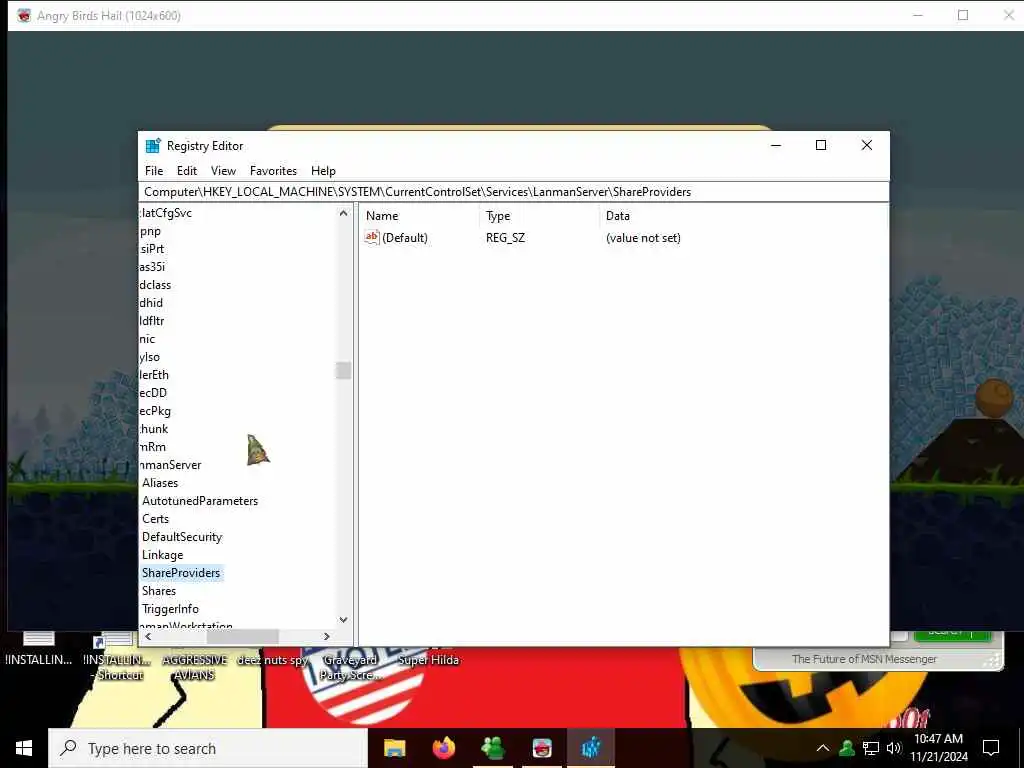The image size is (1024, 768).
Task: Select the tree key ending in as35i
Action: (152, 266)
